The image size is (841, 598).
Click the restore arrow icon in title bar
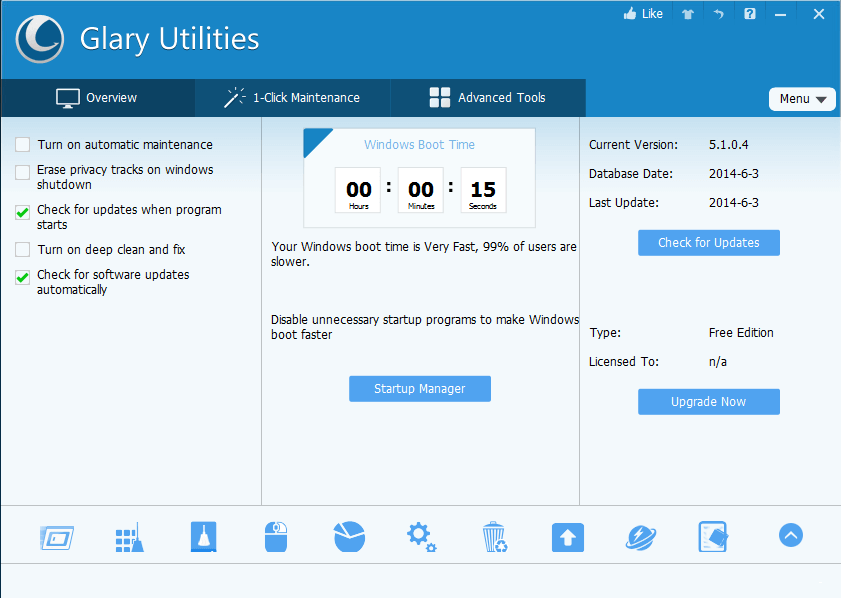tap(719, 14)
